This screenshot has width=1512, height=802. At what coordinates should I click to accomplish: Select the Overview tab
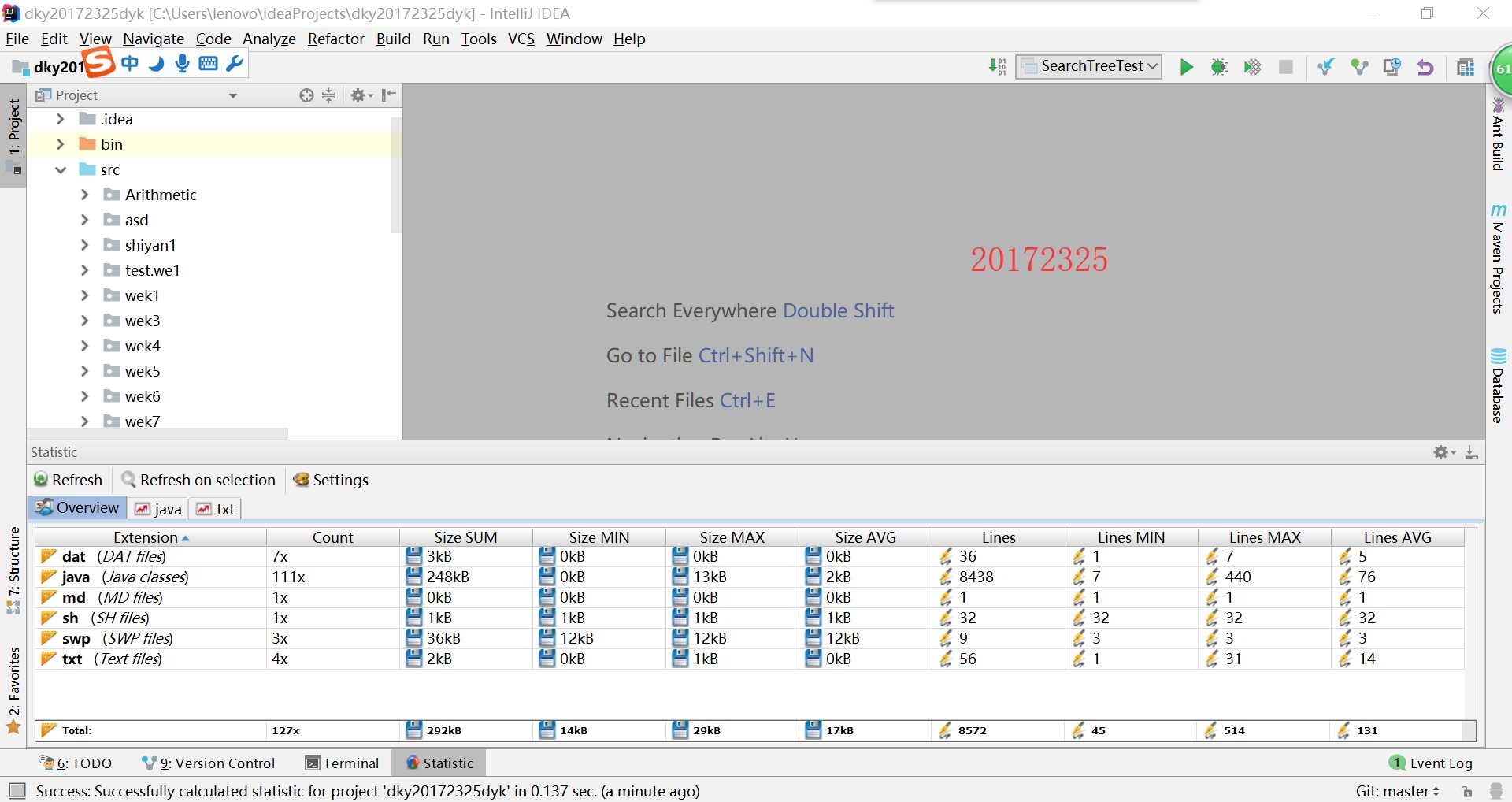[77, 507]
